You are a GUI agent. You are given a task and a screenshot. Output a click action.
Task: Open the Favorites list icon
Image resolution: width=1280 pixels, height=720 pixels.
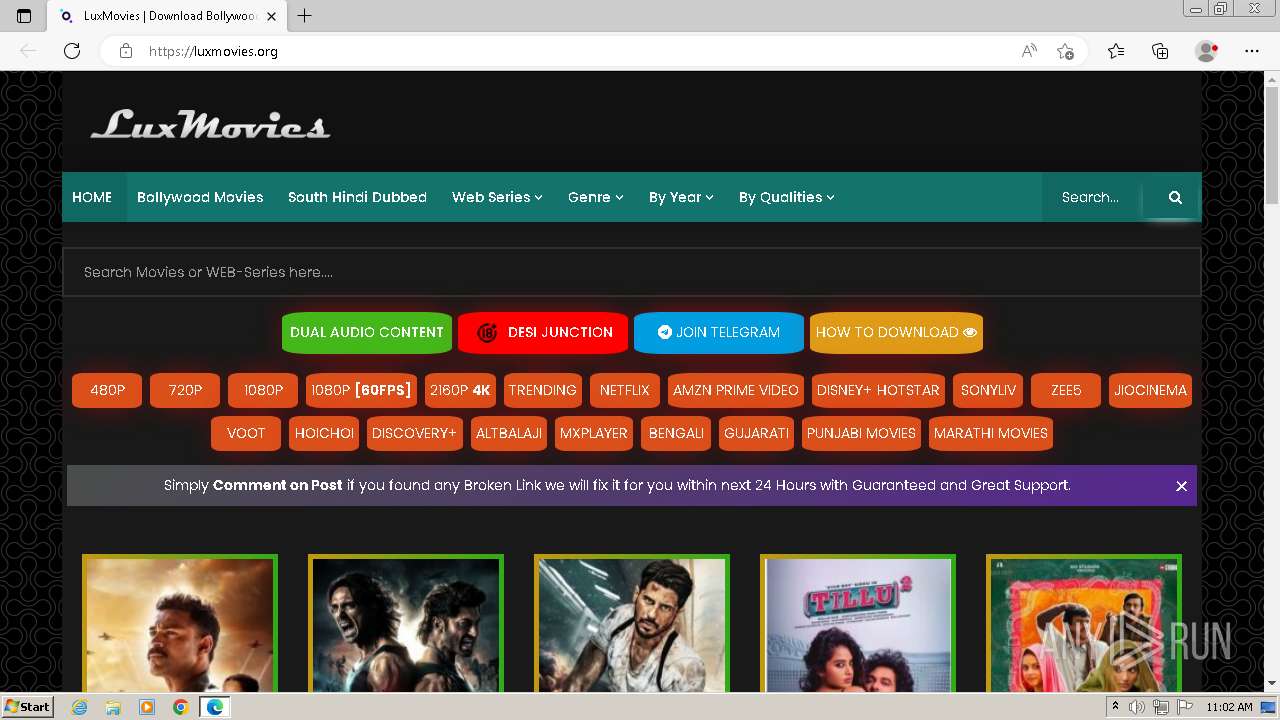(1116, 51)
